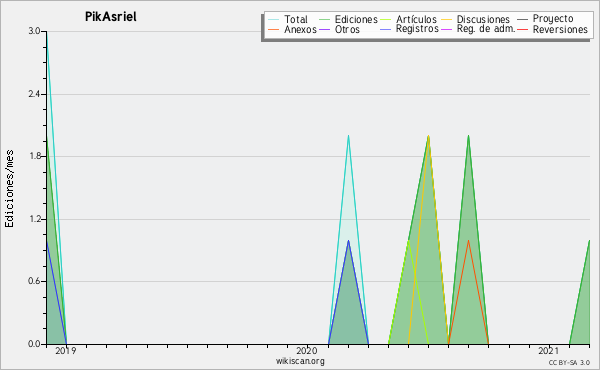Click the Ediciones/mes axis label

tap(9, 189)
